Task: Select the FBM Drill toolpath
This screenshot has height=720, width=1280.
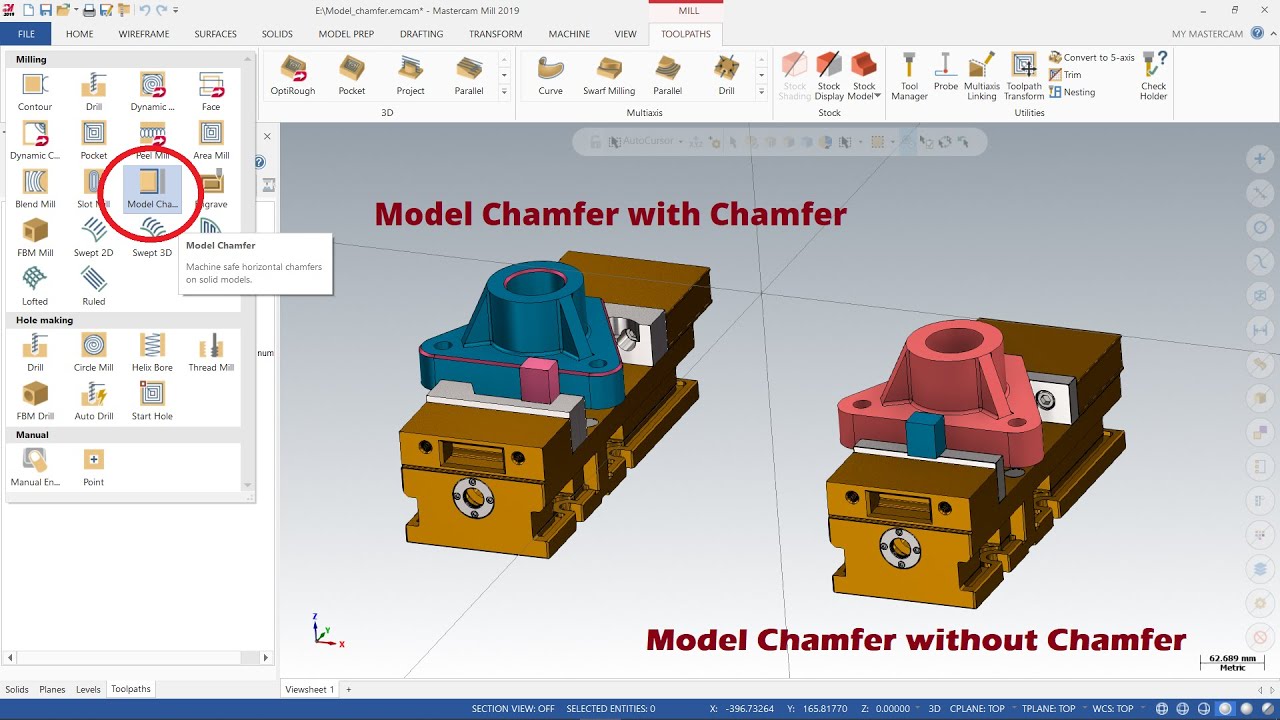Action: click(x=35, y=401)
